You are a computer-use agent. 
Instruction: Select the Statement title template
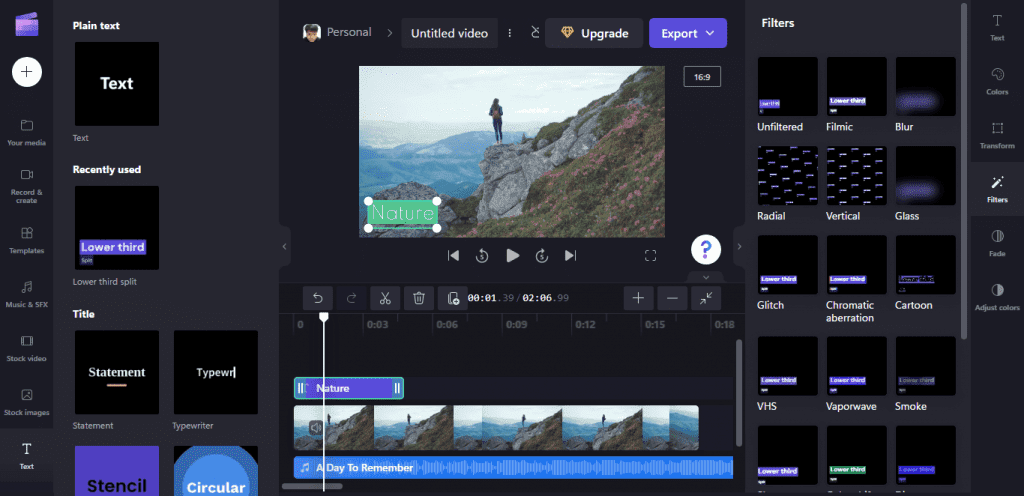(x=117, y=372)
